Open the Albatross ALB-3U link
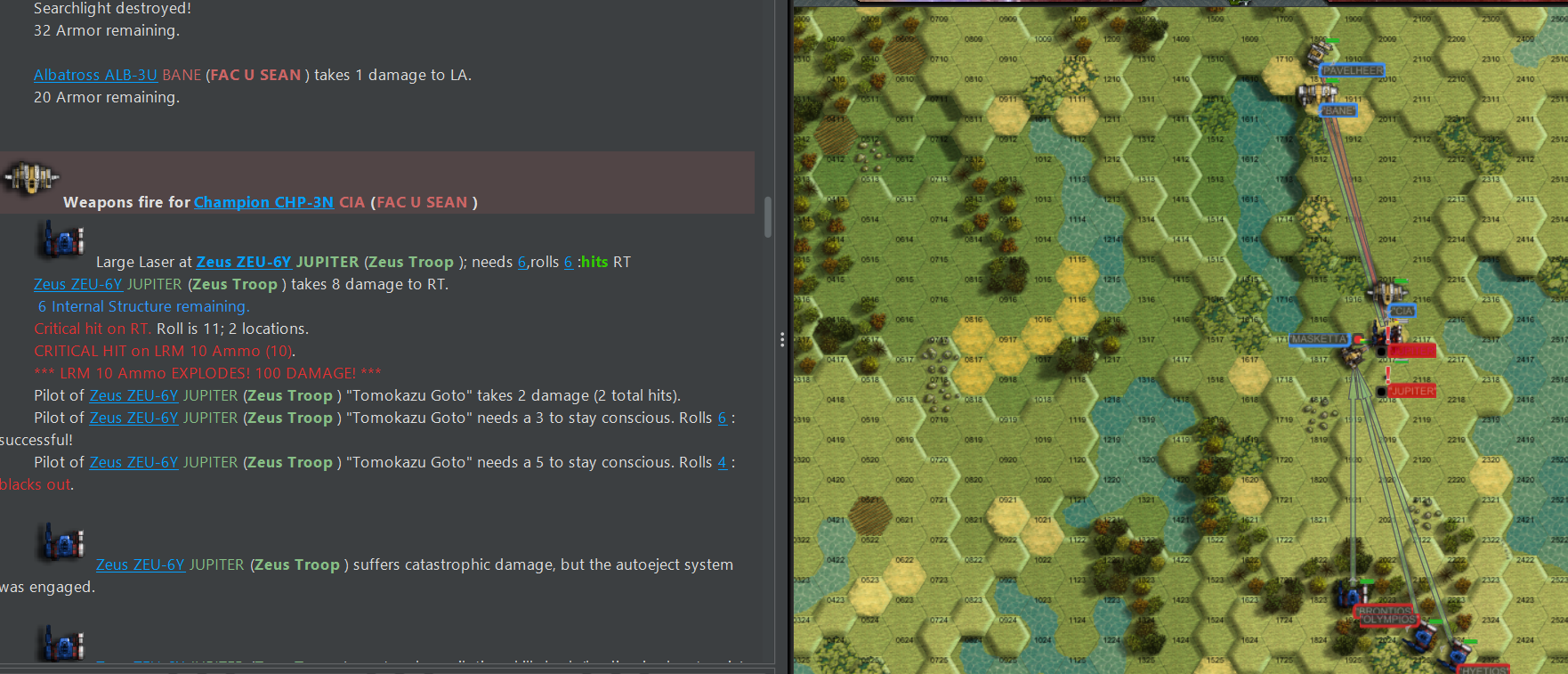 (x=95, y=75)
